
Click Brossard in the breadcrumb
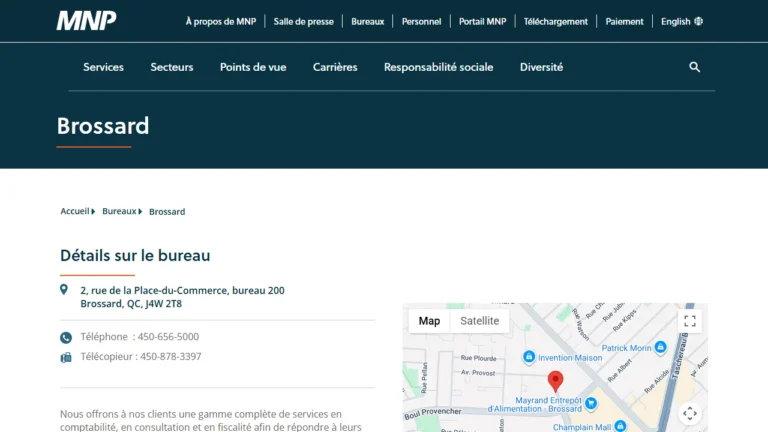click(x=167, y=212)
